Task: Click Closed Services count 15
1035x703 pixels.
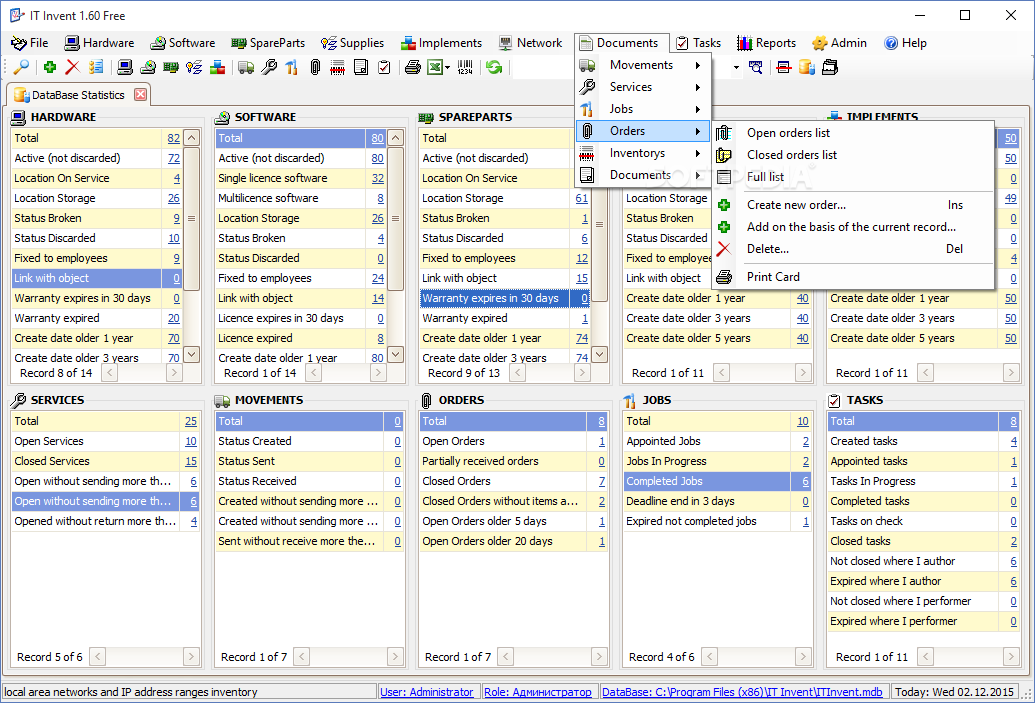Action: pos(191,461)
